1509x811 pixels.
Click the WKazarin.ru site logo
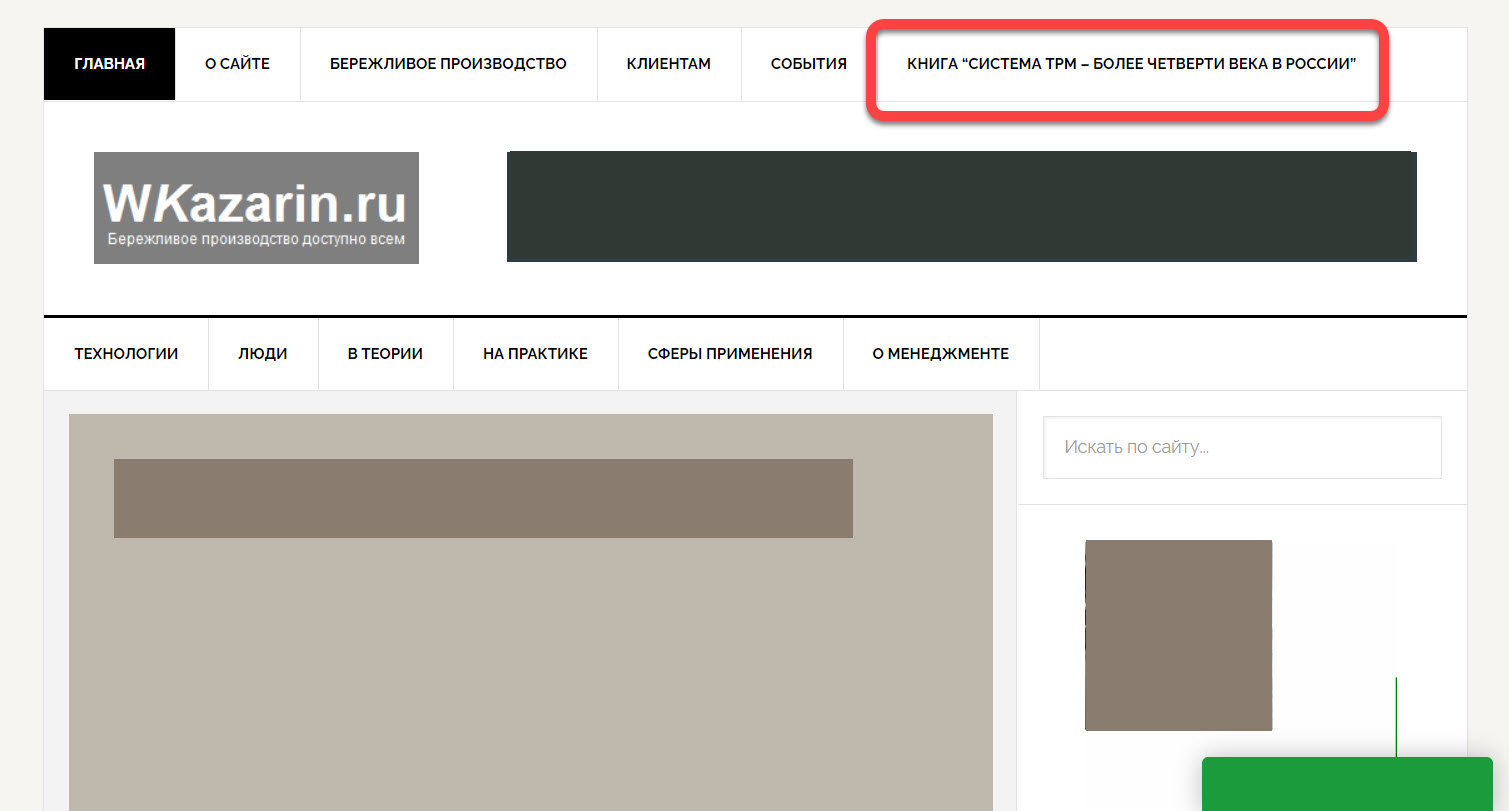click(x=256, y=207)
